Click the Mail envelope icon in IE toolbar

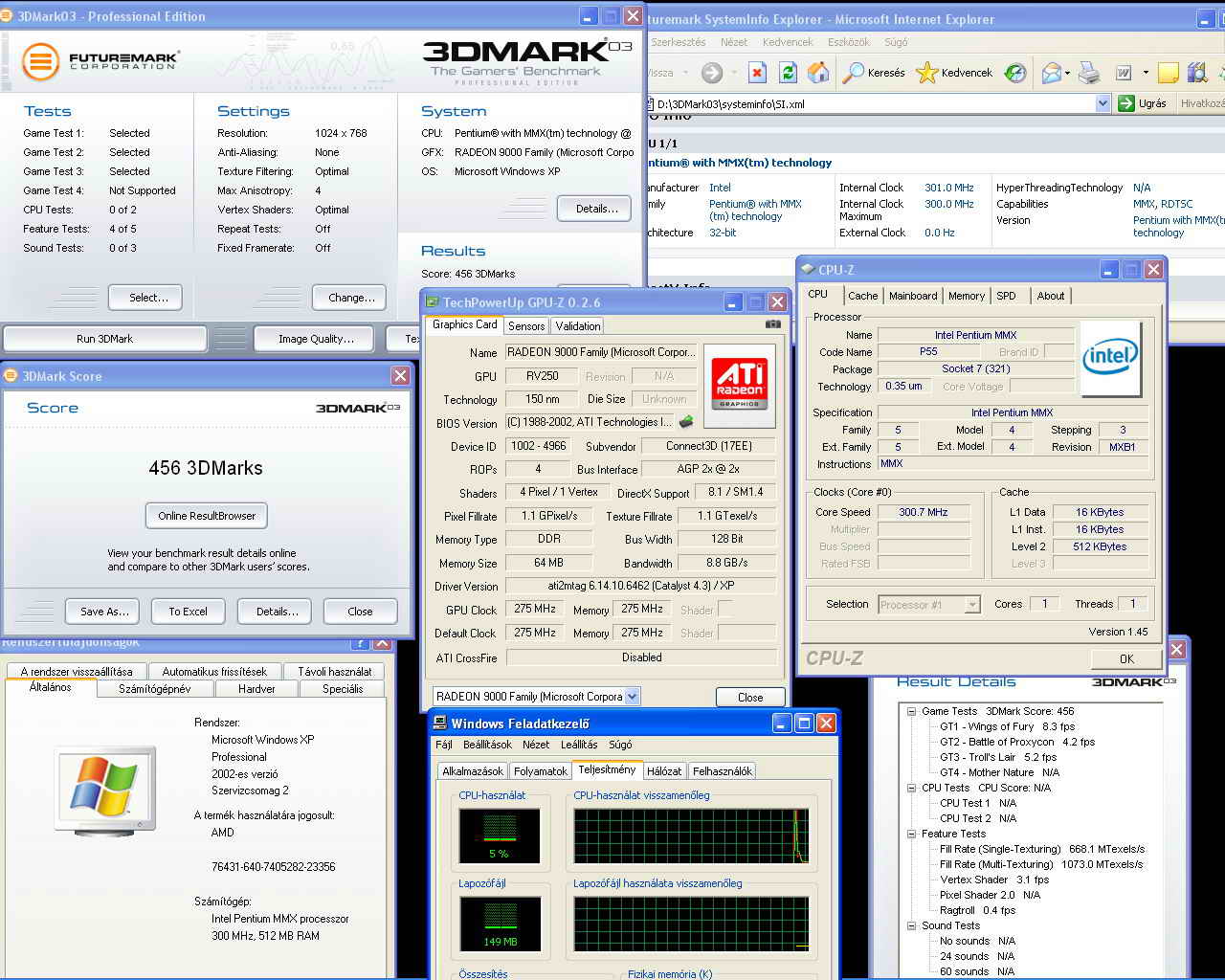pos(1051,73)
